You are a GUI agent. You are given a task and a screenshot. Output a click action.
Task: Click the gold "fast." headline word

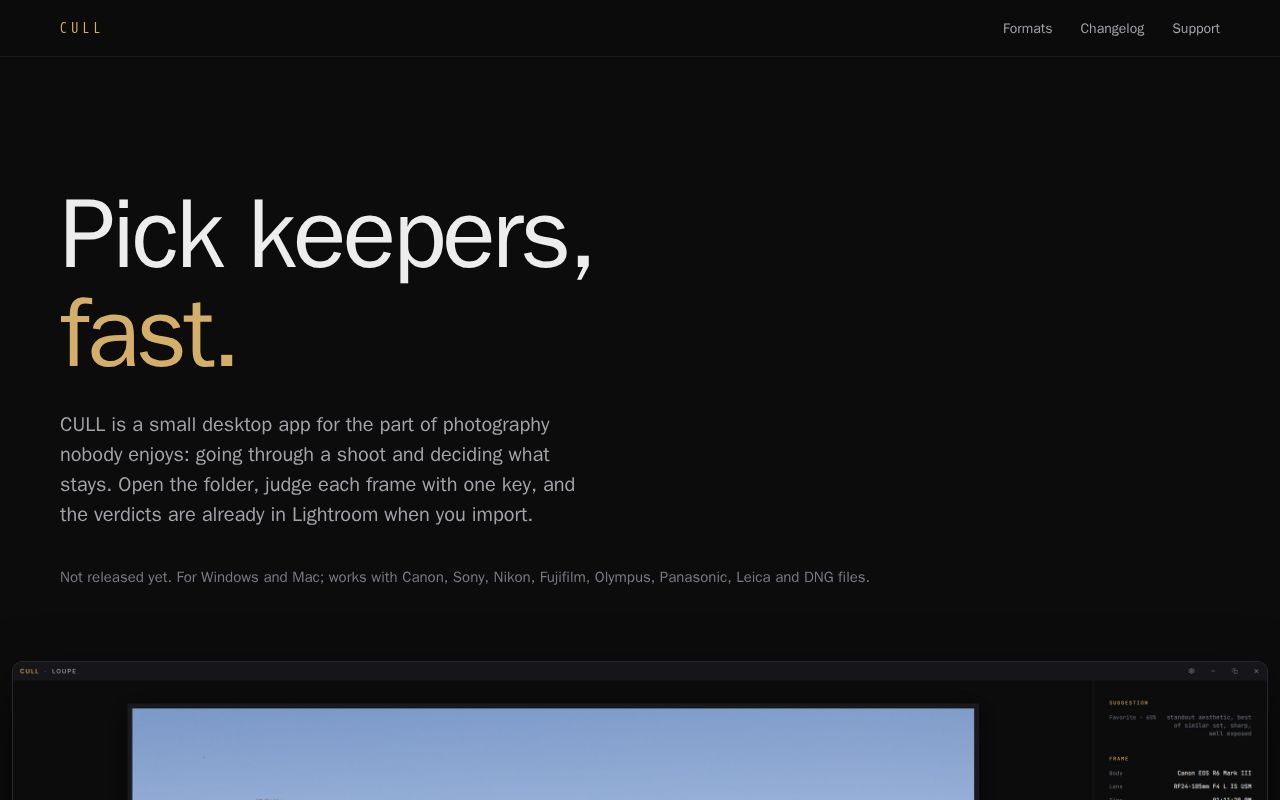(x=148, y=333)
